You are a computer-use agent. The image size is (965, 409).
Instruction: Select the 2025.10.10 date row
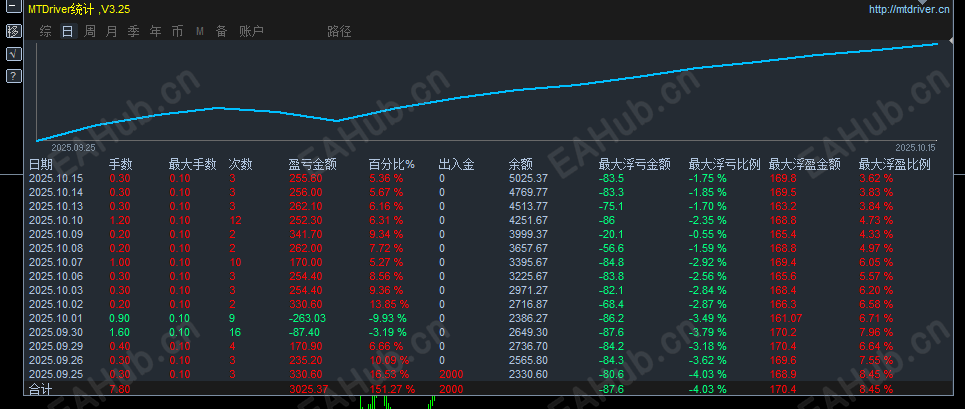click(56, 220)
